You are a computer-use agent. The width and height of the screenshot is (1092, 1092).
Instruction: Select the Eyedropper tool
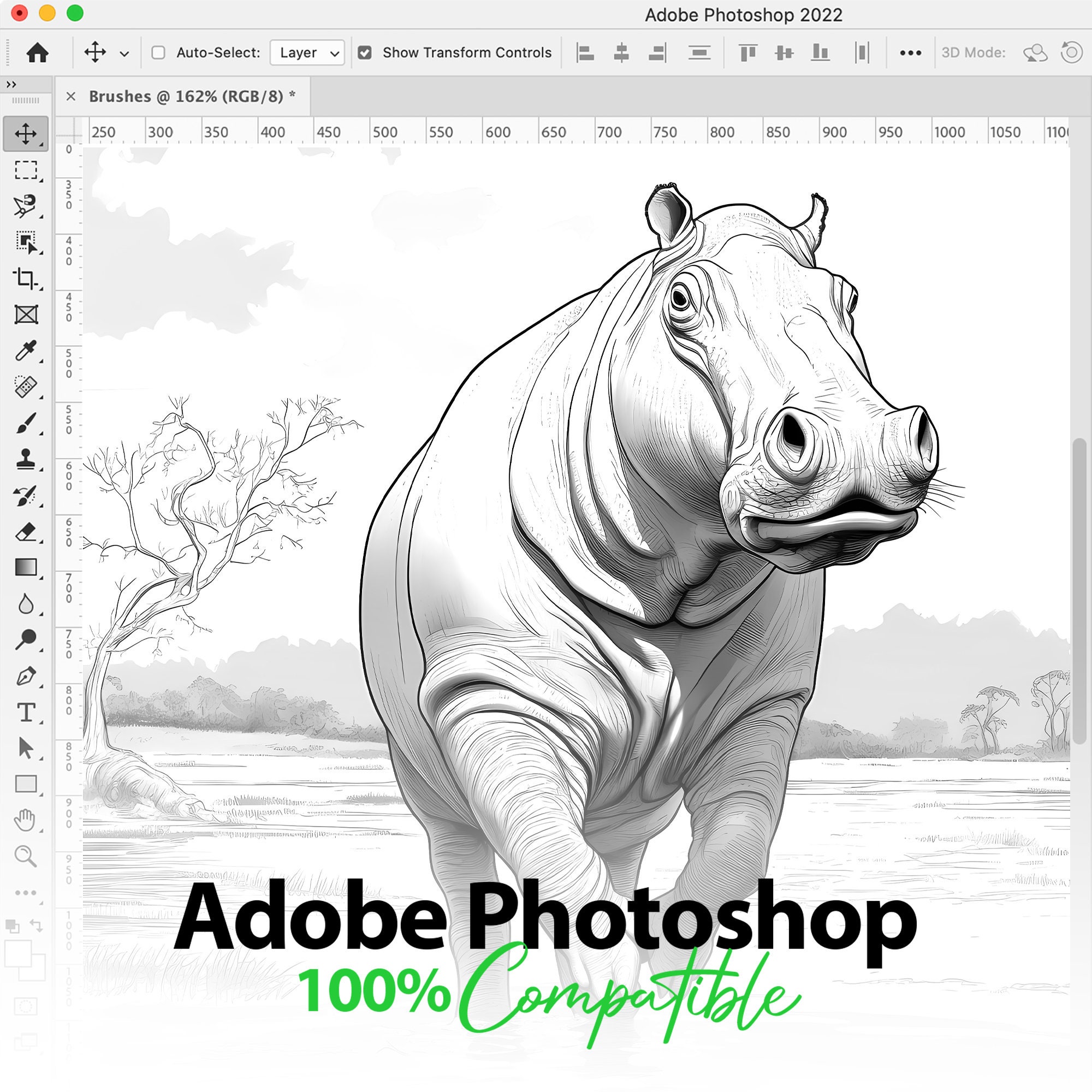point(26,351)
